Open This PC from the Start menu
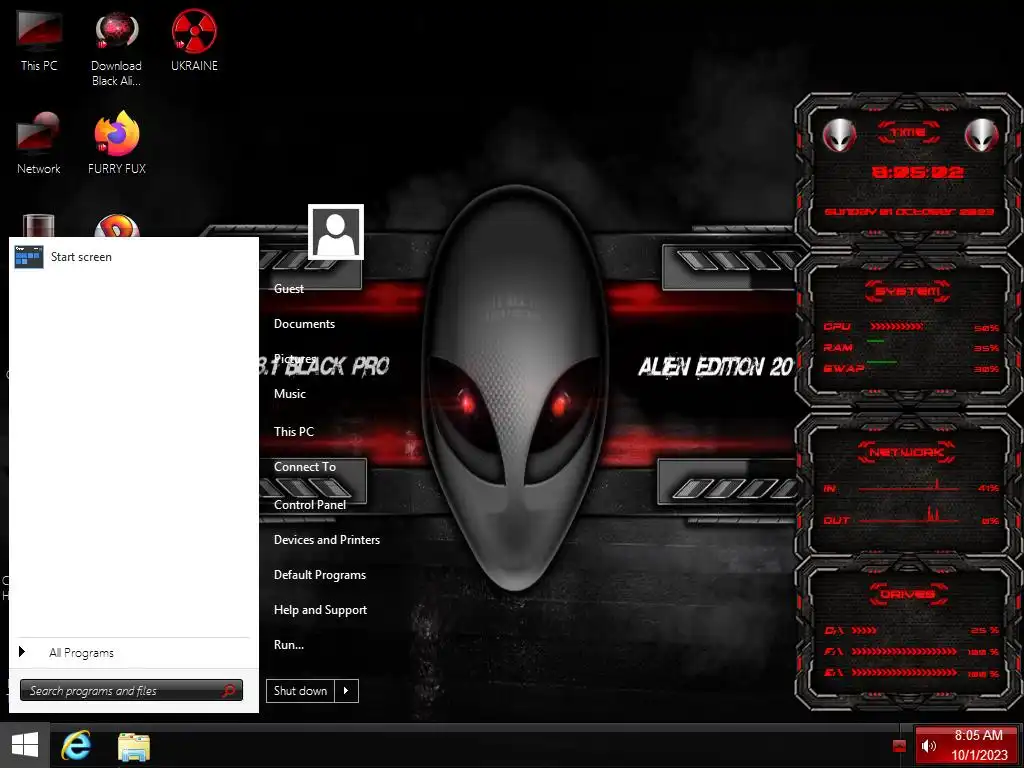1024x768 pixels. pyautogui.click(x=294, y=432)
